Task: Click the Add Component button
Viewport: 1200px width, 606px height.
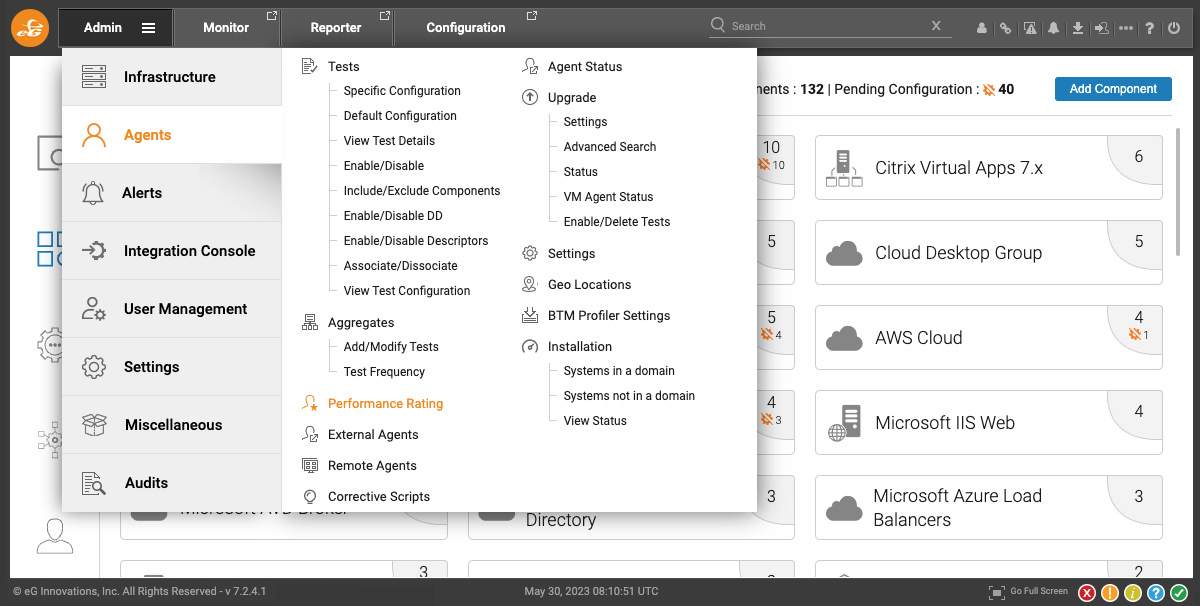Action: tap(1113, 89)
